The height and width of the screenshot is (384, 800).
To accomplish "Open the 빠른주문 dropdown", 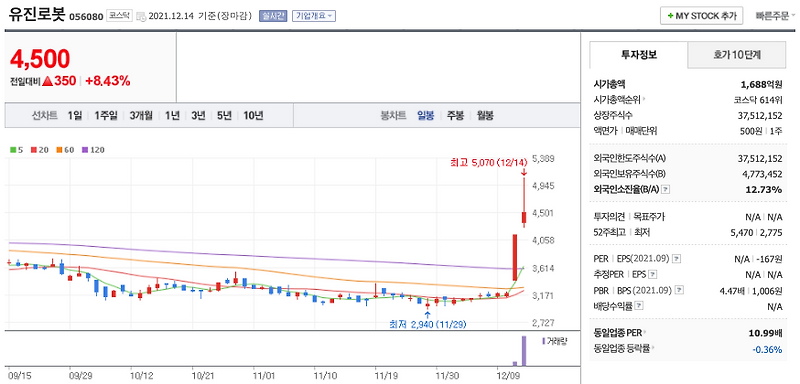I will pos(776,16).
